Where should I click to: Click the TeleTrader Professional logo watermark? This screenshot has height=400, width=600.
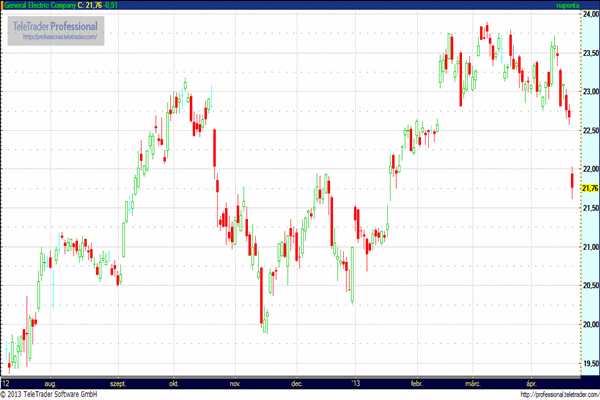point(58,25)
